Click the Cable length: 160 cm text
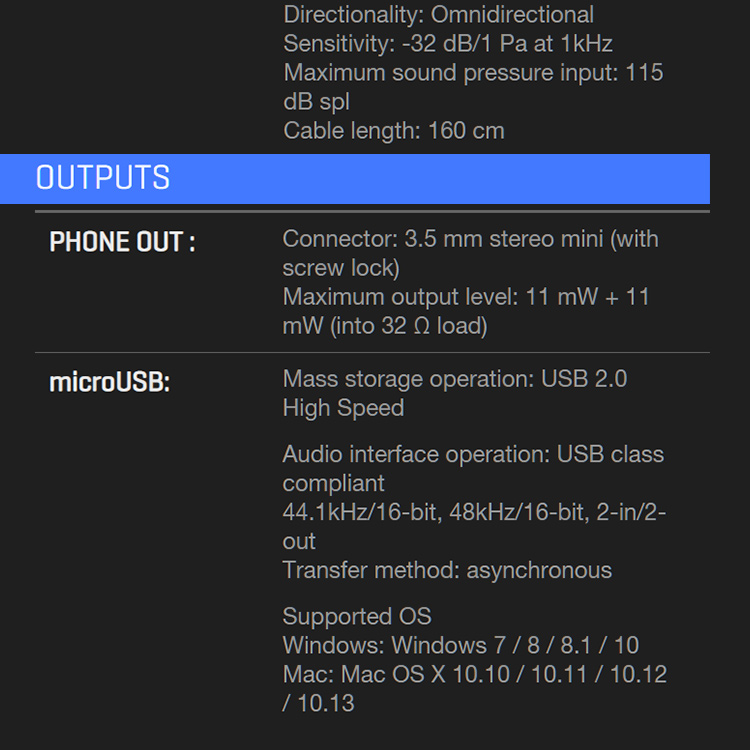The height and width of the screenshot is (750, 750). point(394,131)
